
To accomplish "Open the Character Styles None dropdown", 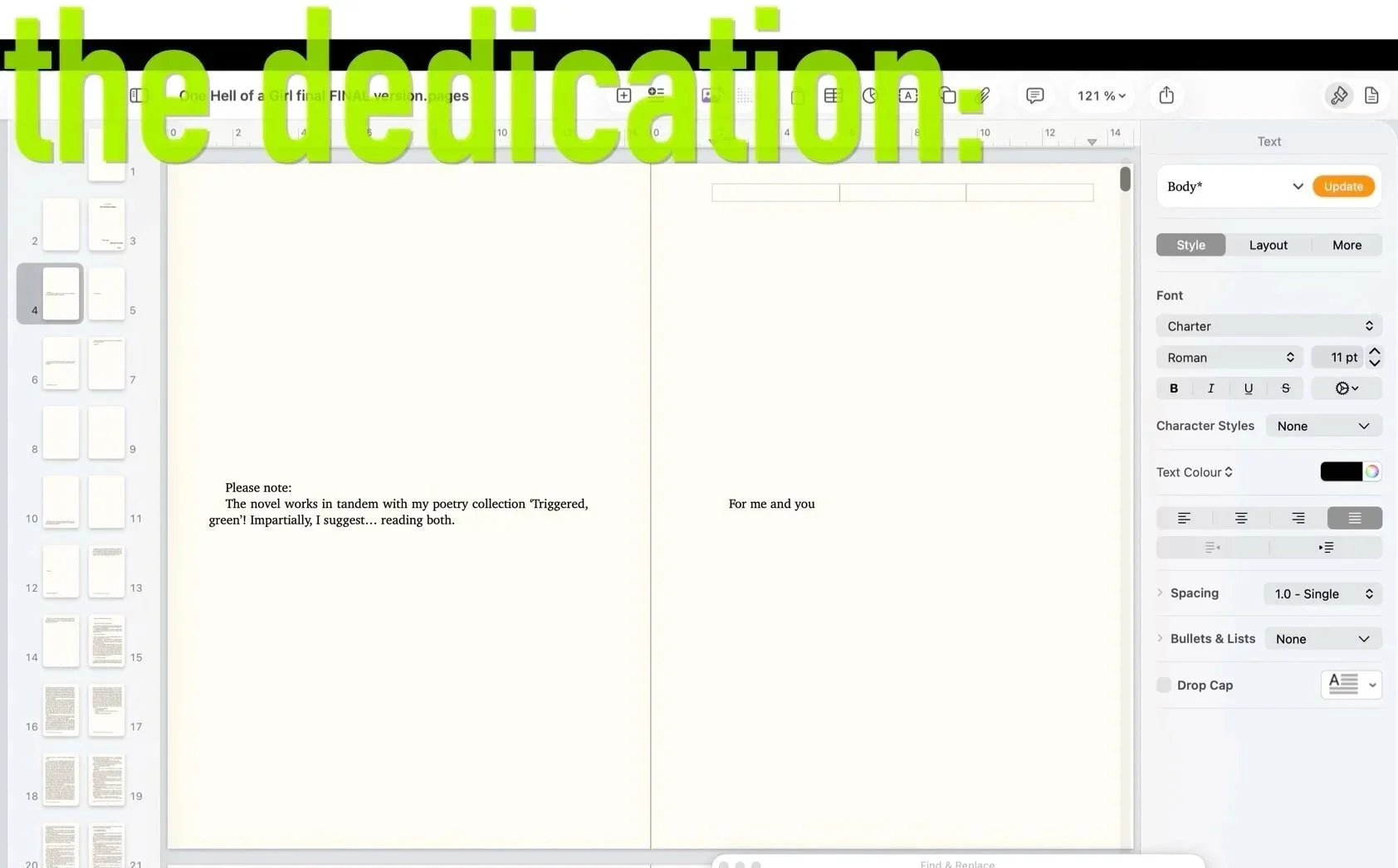I will (1323, 426).
